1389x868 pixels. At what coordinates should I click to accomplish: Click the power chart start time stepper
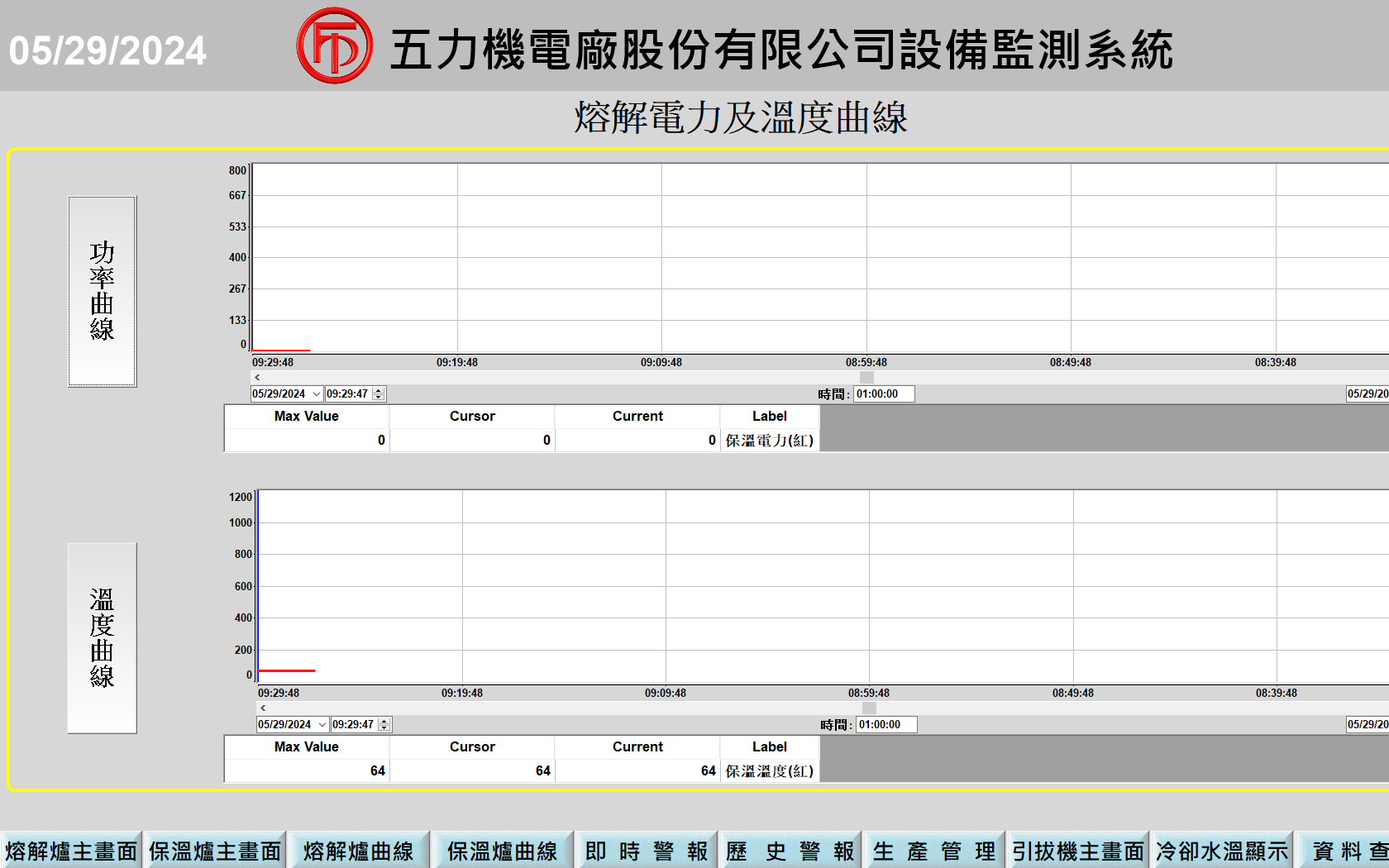[379, 394]
